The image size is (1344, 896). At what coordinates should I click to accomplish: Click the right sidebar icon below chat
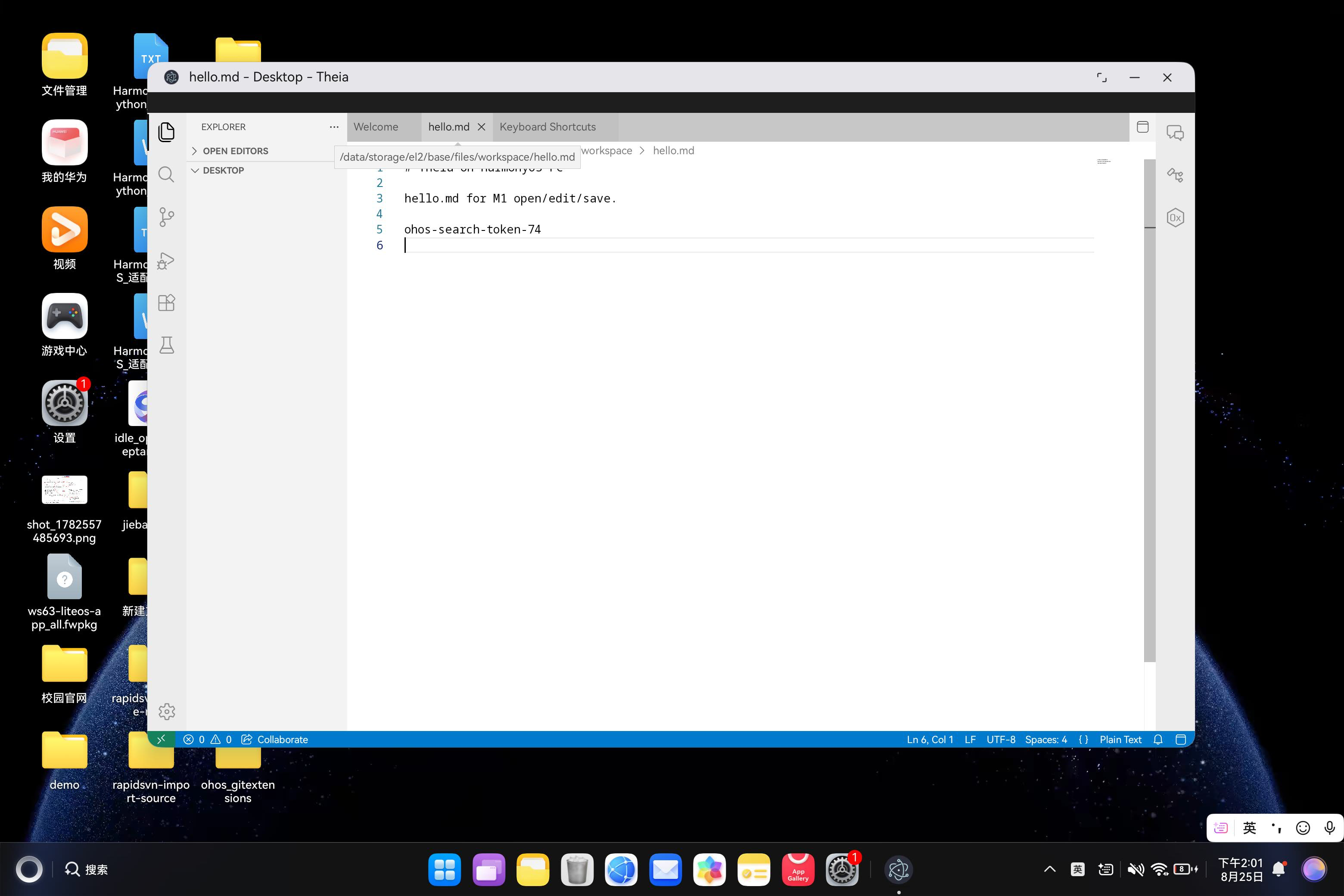1175,175
